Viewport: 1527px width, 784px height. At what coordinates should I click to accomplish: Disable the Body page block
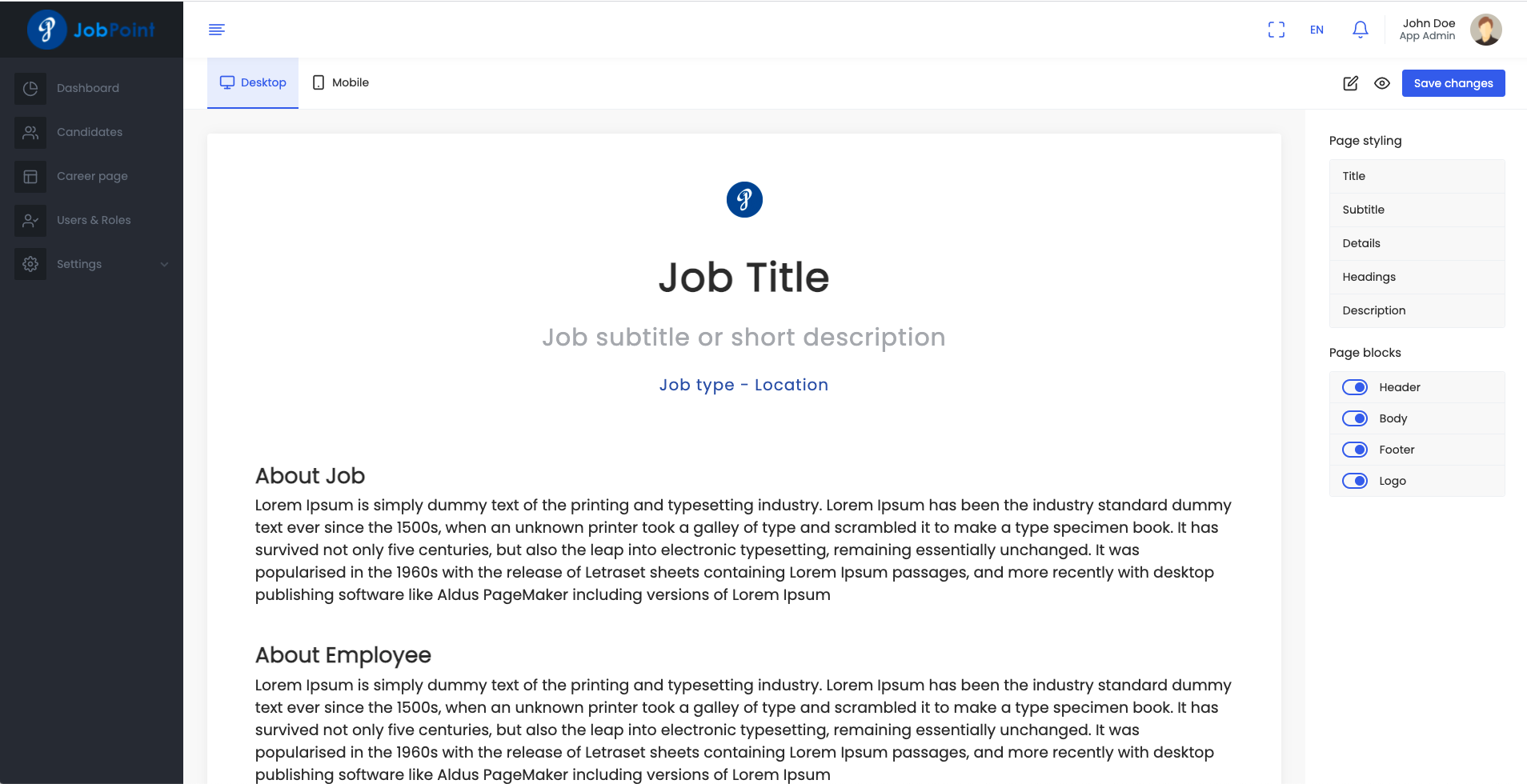pyautogui.click(x=1355, y=418)
